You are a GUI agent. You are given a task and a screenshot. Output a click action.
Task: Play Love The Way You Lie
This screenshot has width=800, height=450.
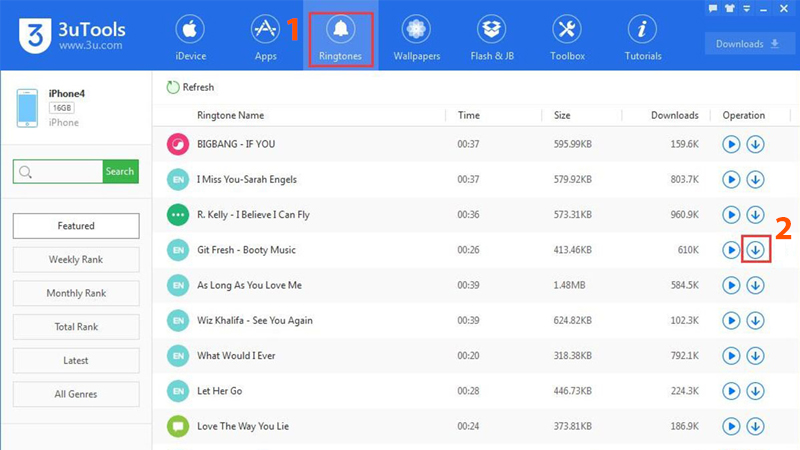tap(731, 426)
